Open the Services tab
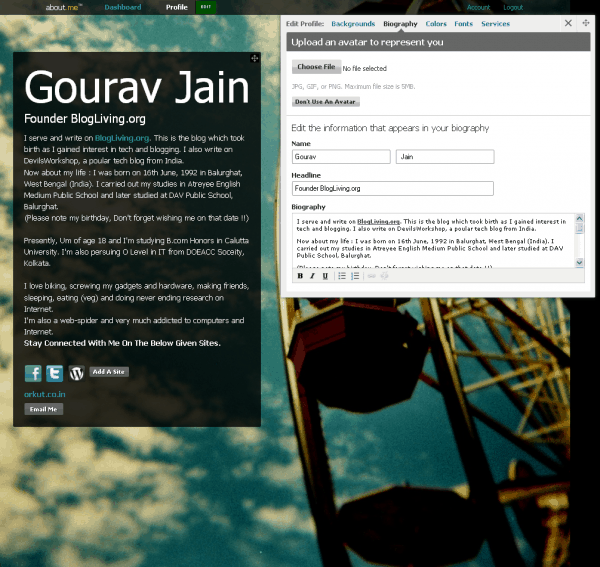600x567 pixels. pyautogui.click(x=495, y=23)
